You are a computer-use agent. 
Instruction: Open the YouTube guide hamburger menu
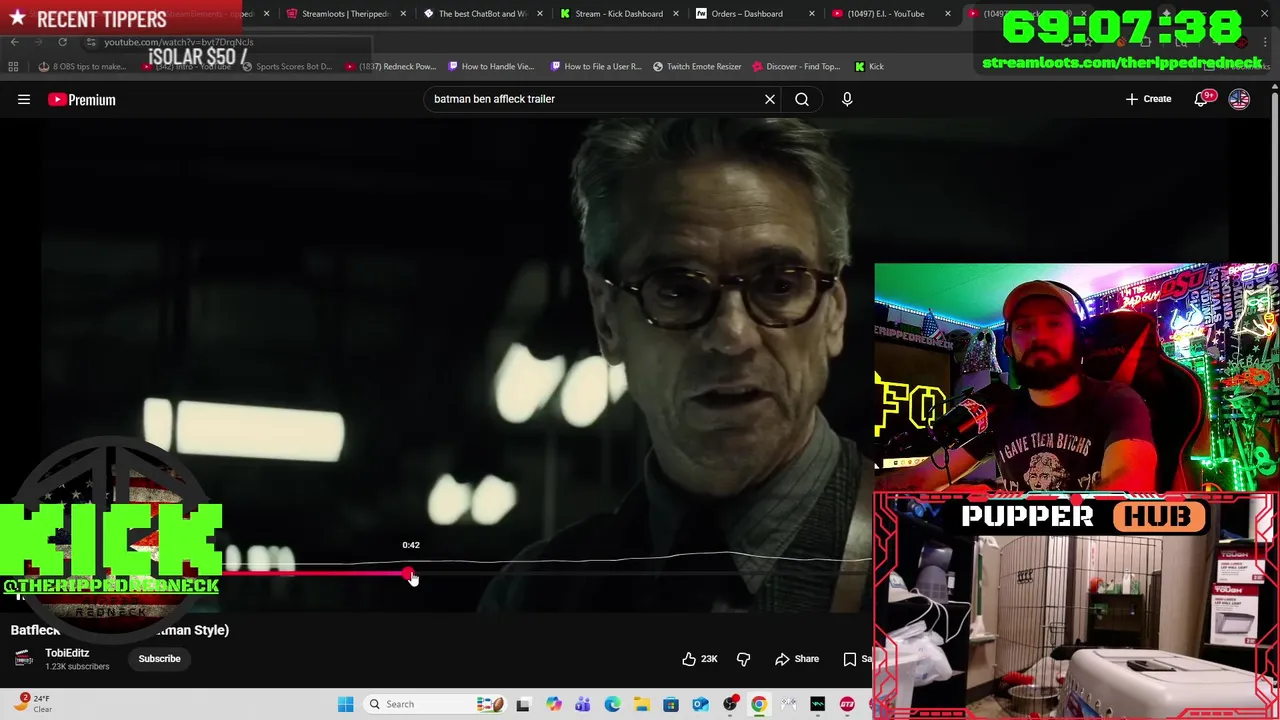pos(24,99)
